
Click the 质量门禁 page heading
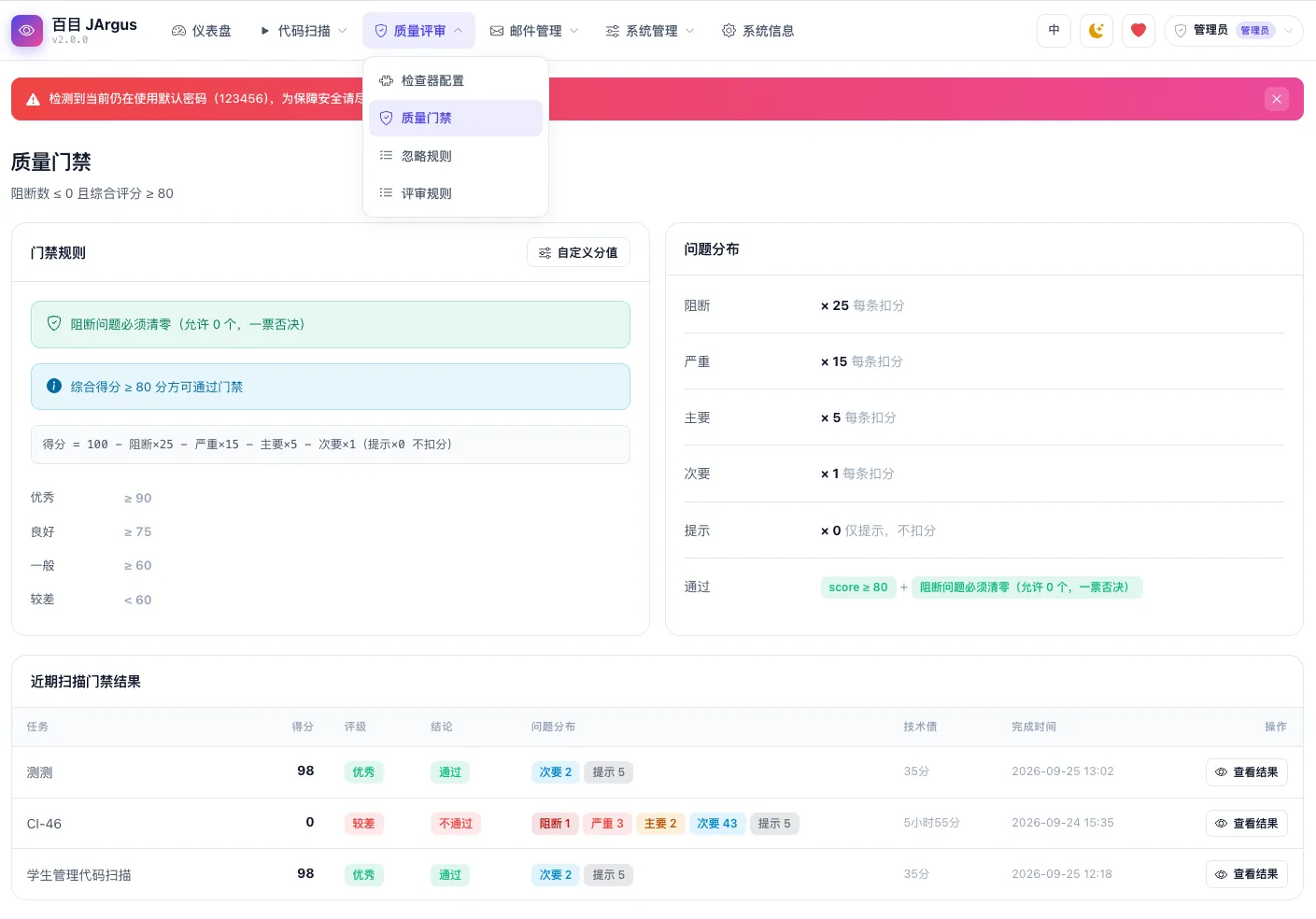click(x=51, y=162)
